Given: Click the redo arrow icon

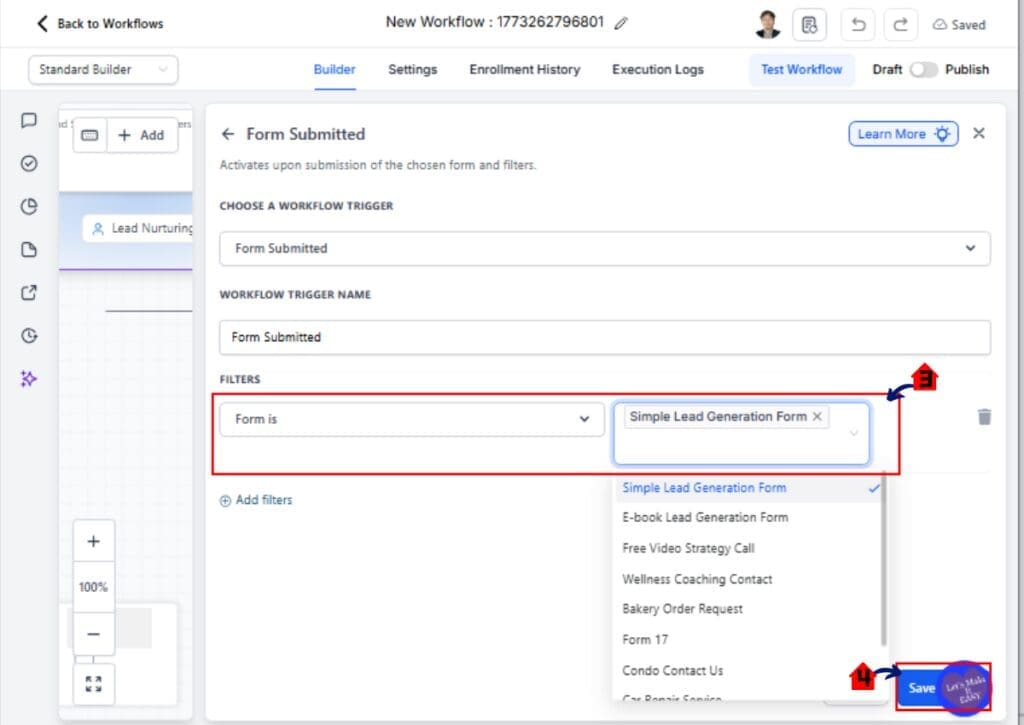Looking at the screenshot, I should pos(901,25).
